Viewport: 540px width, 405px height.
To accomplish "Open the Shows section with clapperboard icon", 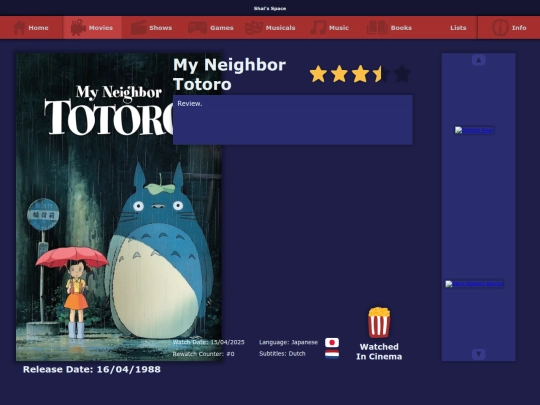I will (151, 28).
